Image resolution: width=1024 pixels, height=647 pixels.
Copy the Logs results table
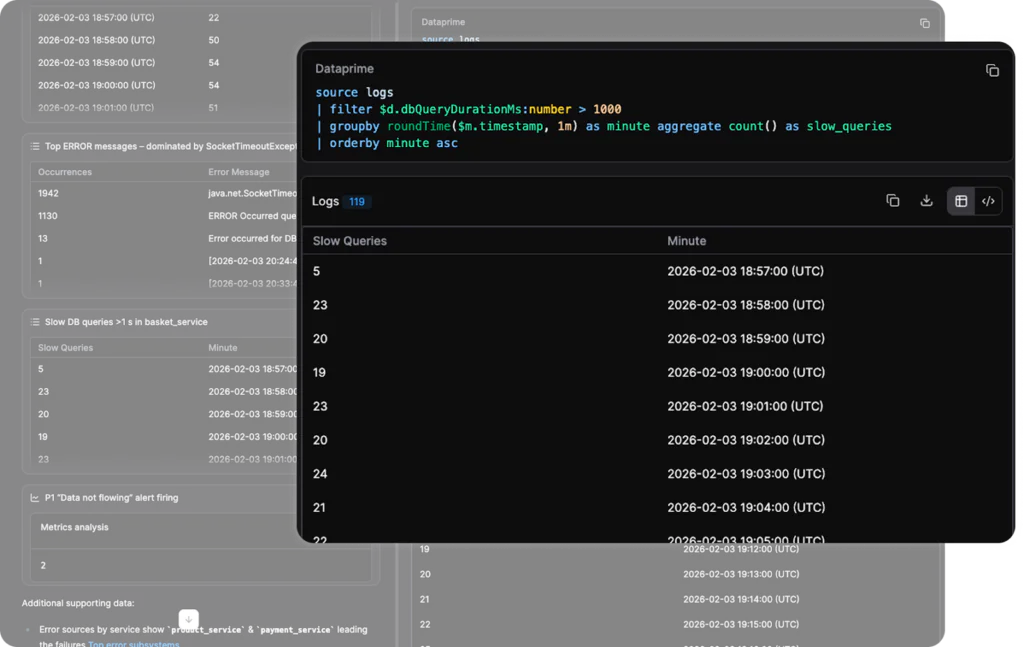[892, 201]
